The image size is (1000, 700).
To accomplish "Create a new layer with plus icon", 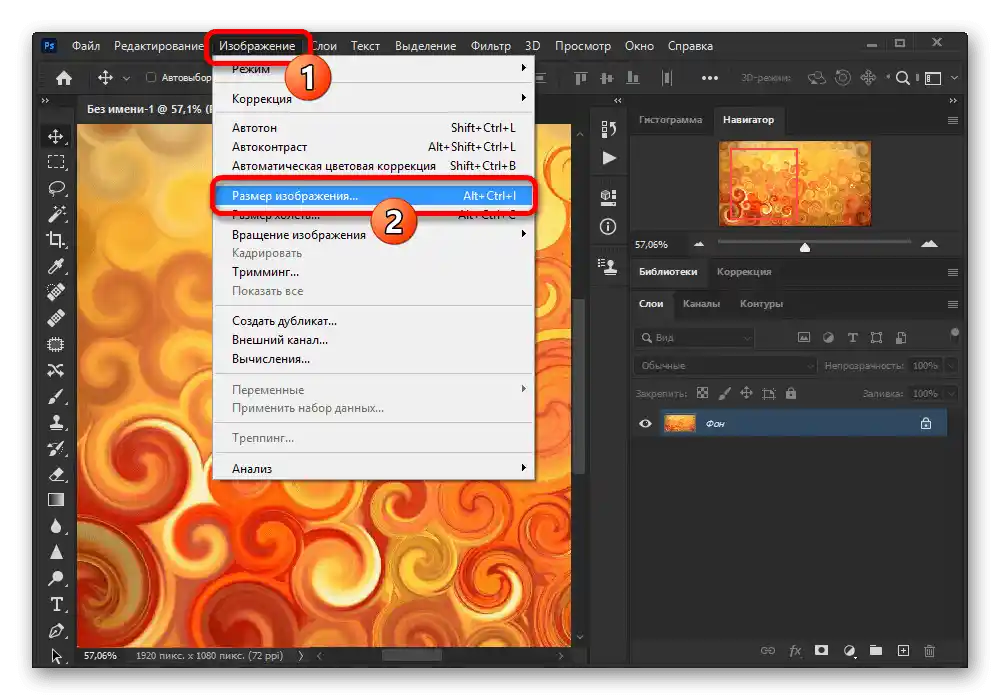I will tap(903, 650).
